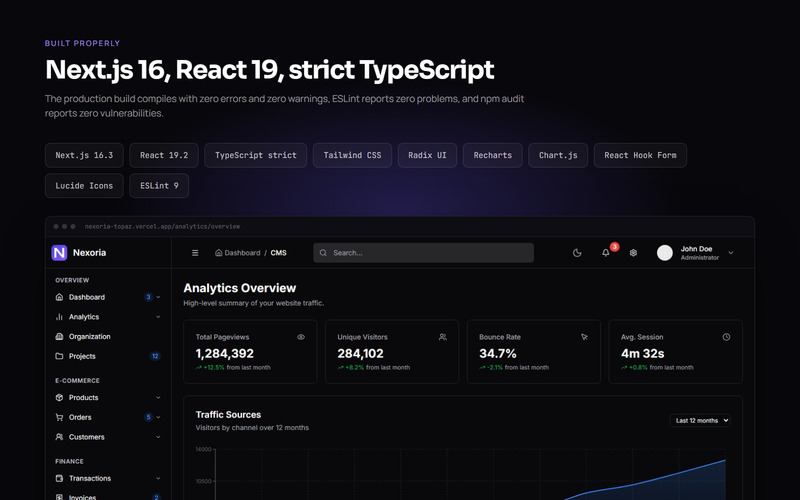Viewport: 800px width, 500px height.
Task: Click the Invoices document icon in sidebar
Action: [59, 497]
